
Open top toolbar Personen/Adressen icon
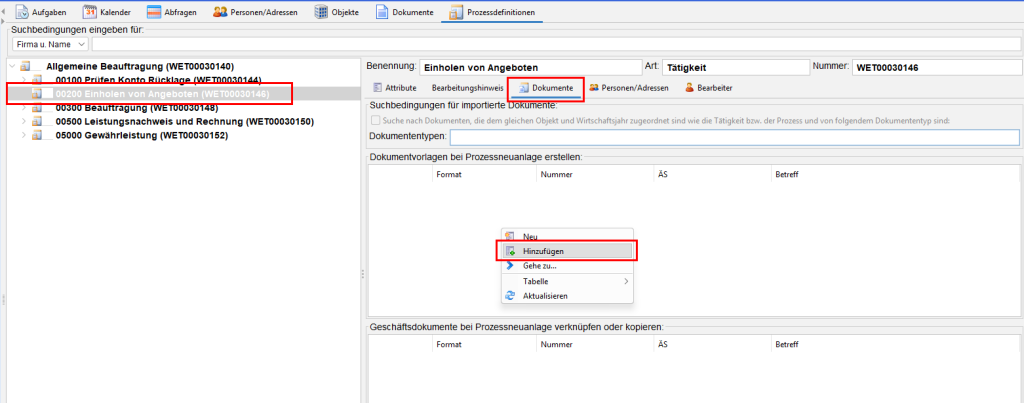(x=220, y=12)
